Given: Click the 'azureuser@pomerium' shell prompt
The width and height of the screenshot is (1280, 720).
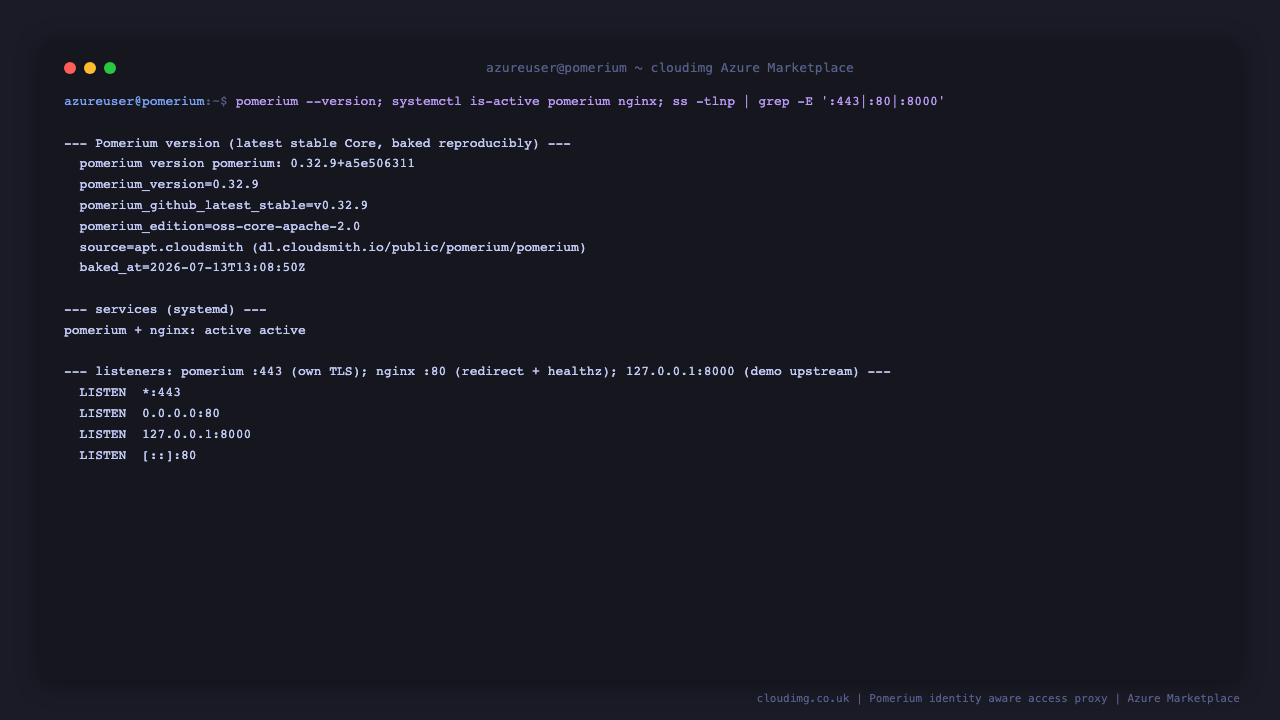Looking at the screenshot, I should click(x=134, y=101).
